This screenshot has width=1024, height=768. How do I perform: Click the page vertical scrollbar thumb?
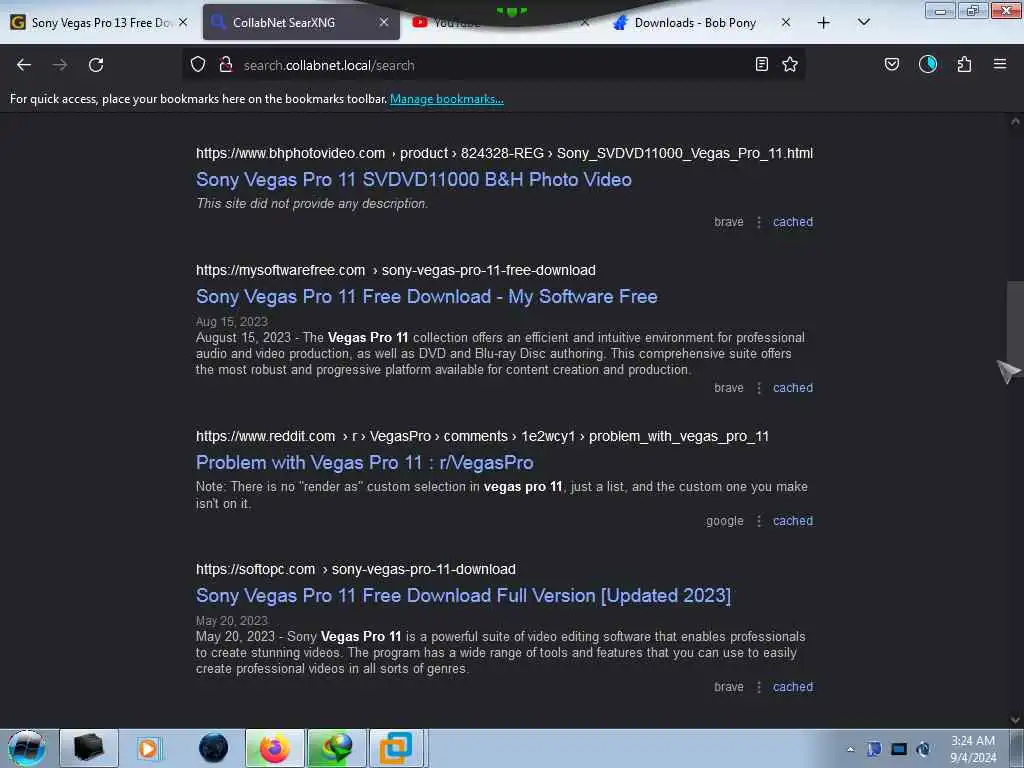[x=1015, y=327]
